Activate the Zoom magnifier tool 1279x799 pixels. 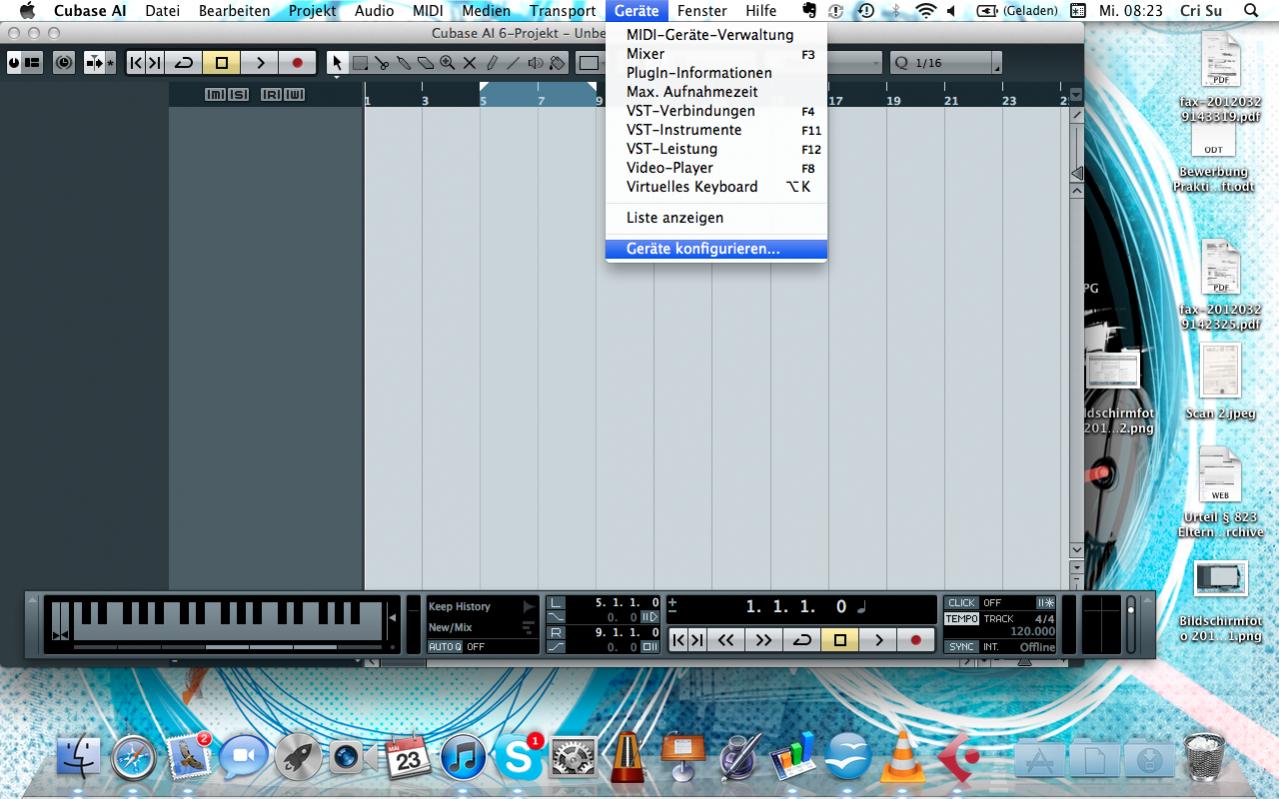click(447, 62)
